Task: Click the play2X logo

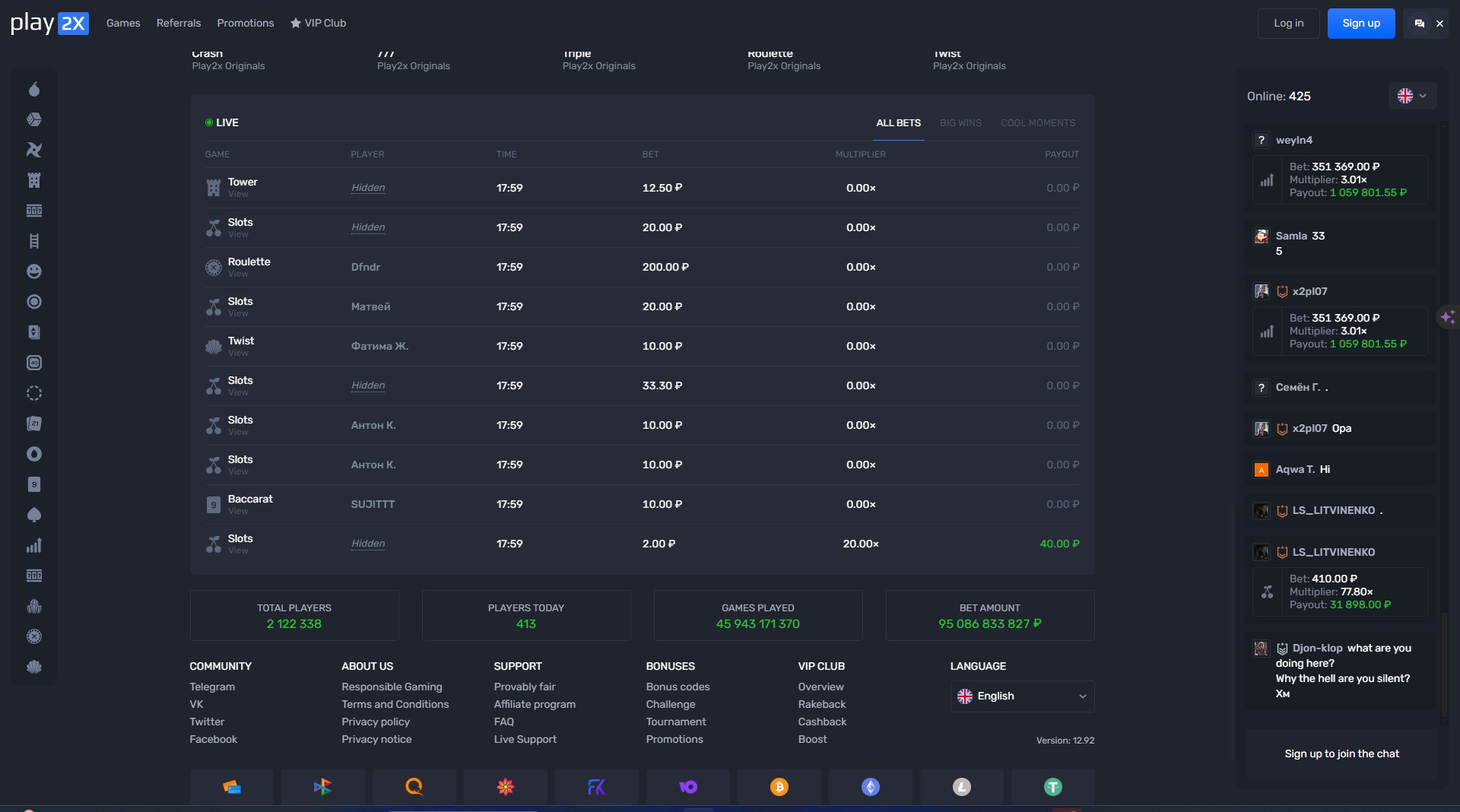Action: [49, 24]
